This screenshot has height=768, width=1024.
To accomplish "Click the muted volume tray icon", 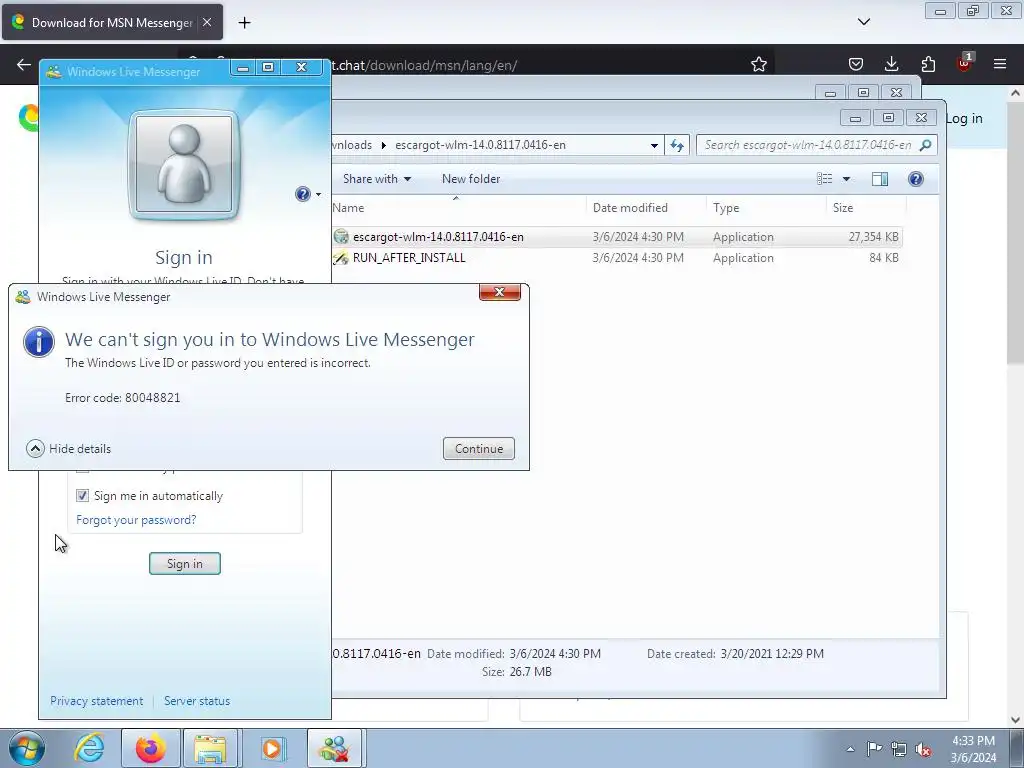I will coord(923,749).
